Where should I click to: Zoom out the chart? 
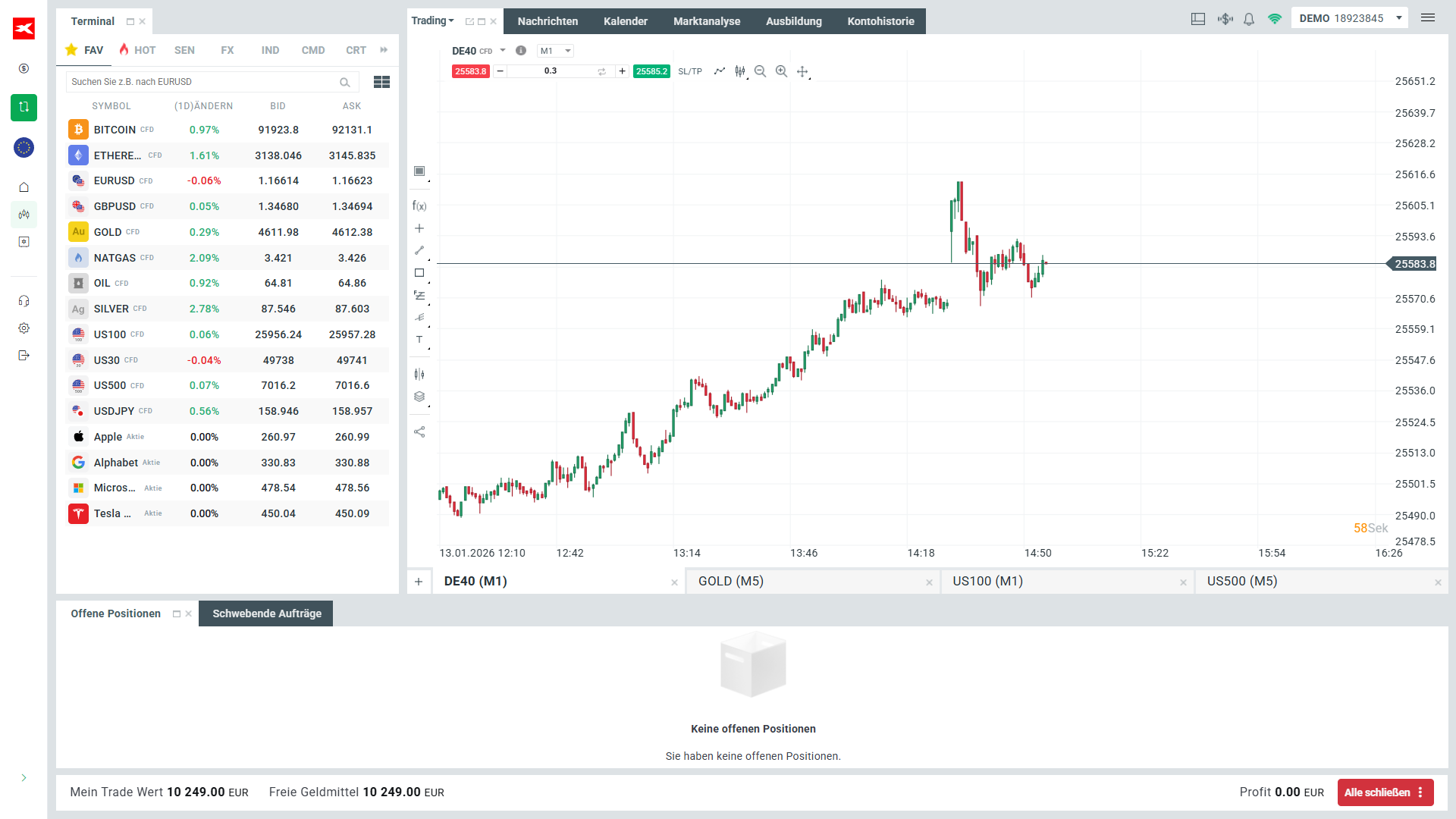760,71
